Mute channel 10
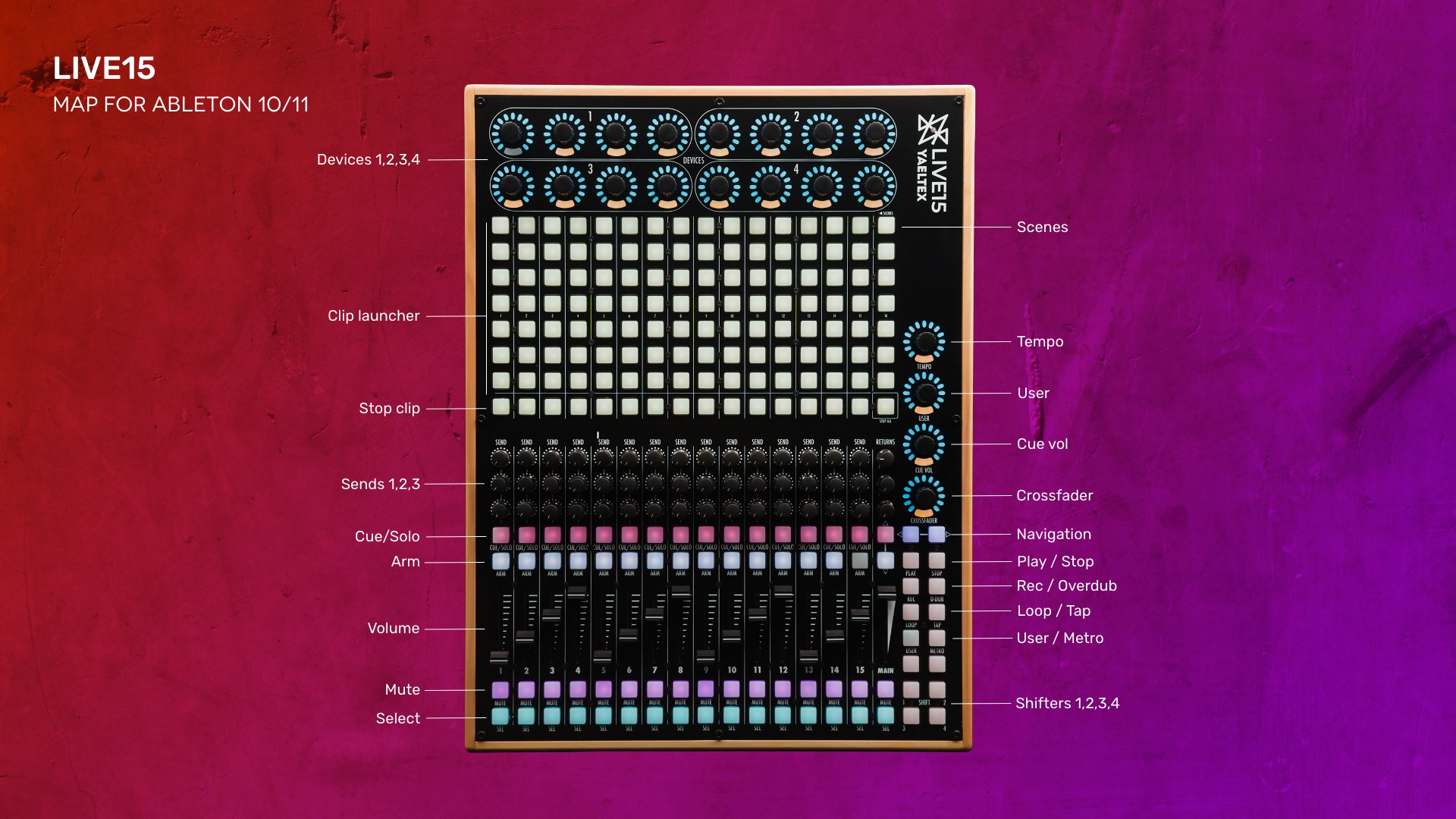This screenshot has height=819, width=1456. [732, 689]
